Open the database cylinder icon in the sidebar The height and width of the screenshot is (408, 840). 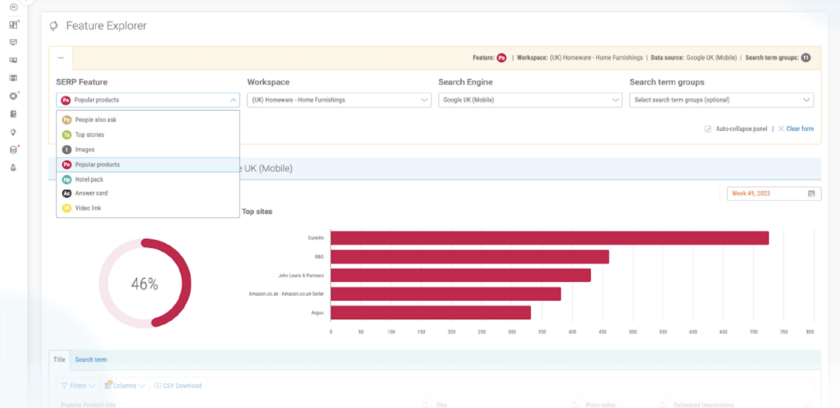tap(13, 150)
